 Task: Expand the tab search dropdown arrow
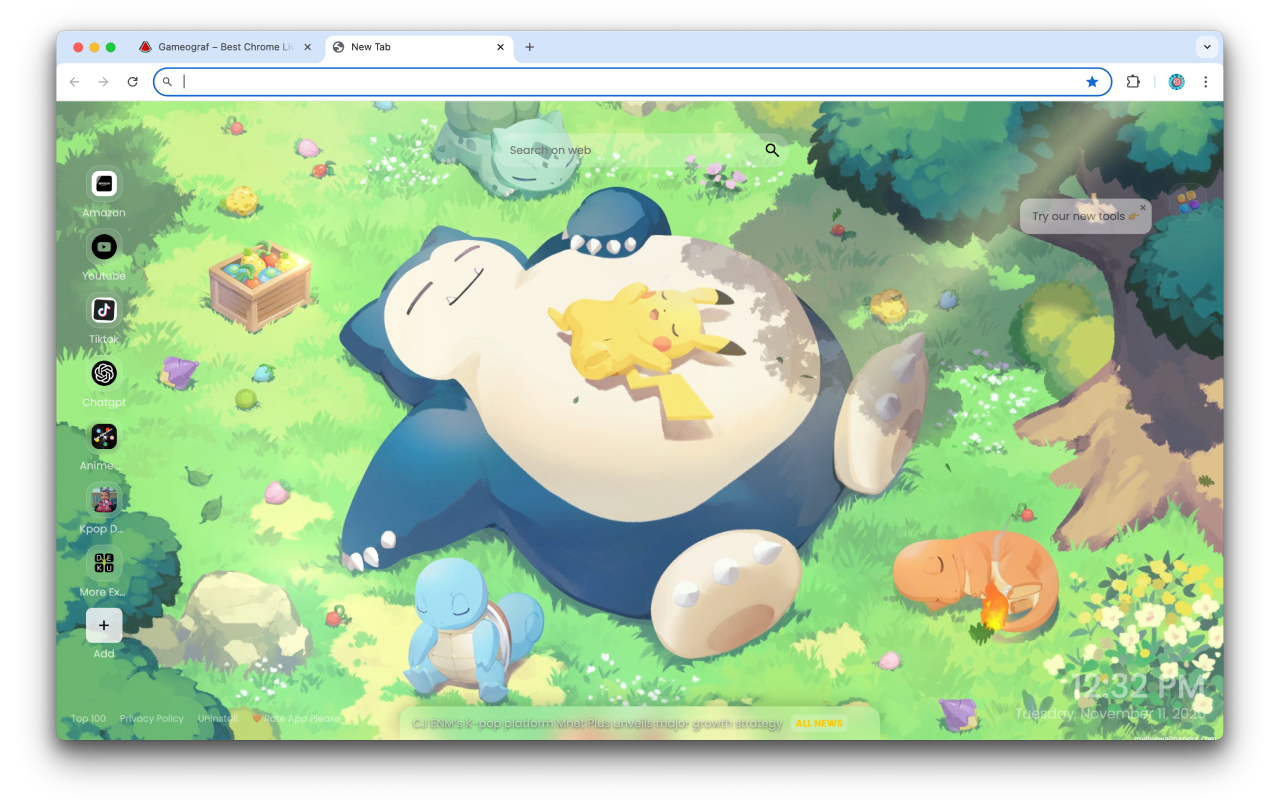(x=1208, y=47)
